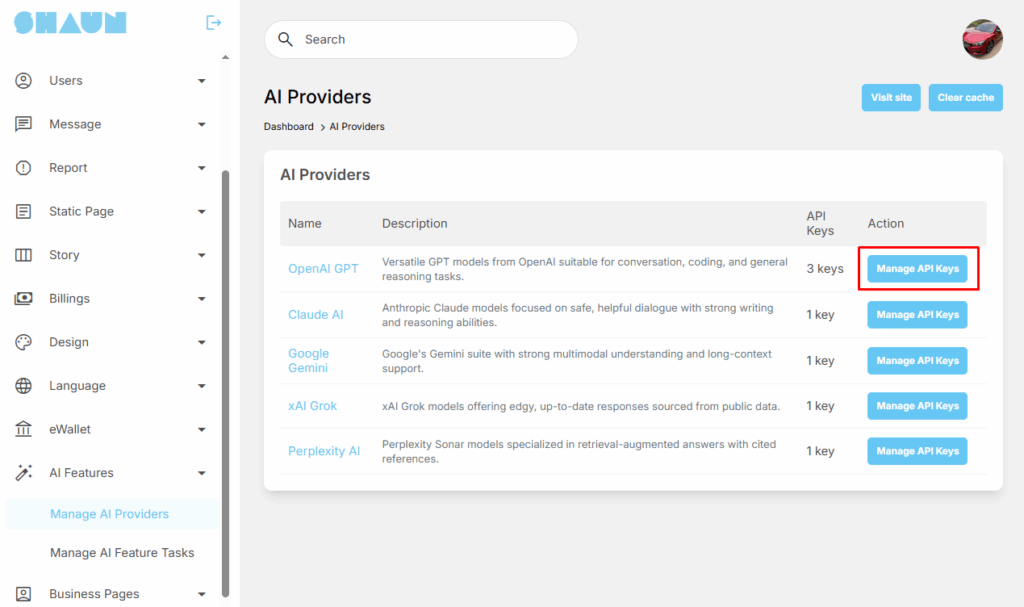Expand the Static Page dropdown arrow
1024x607 pixels.
pos(201,212)
